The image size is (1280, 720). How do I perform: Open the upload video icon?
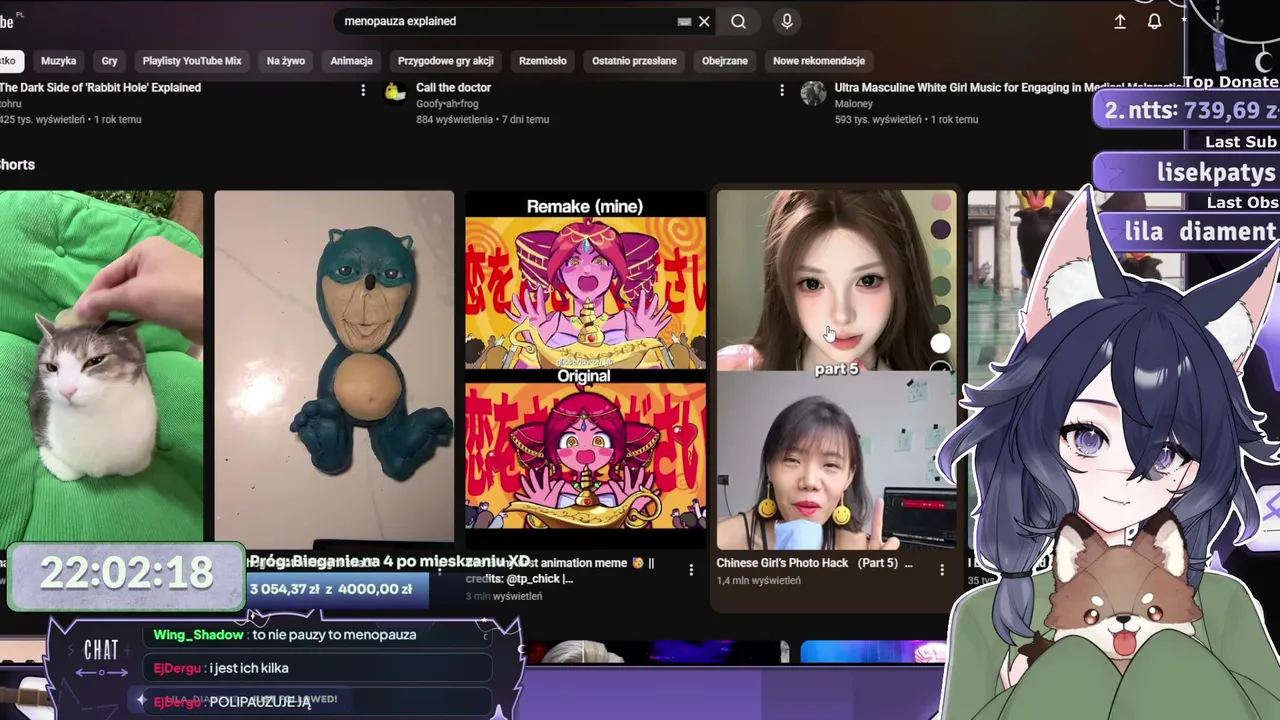(x=1120, y=21)
